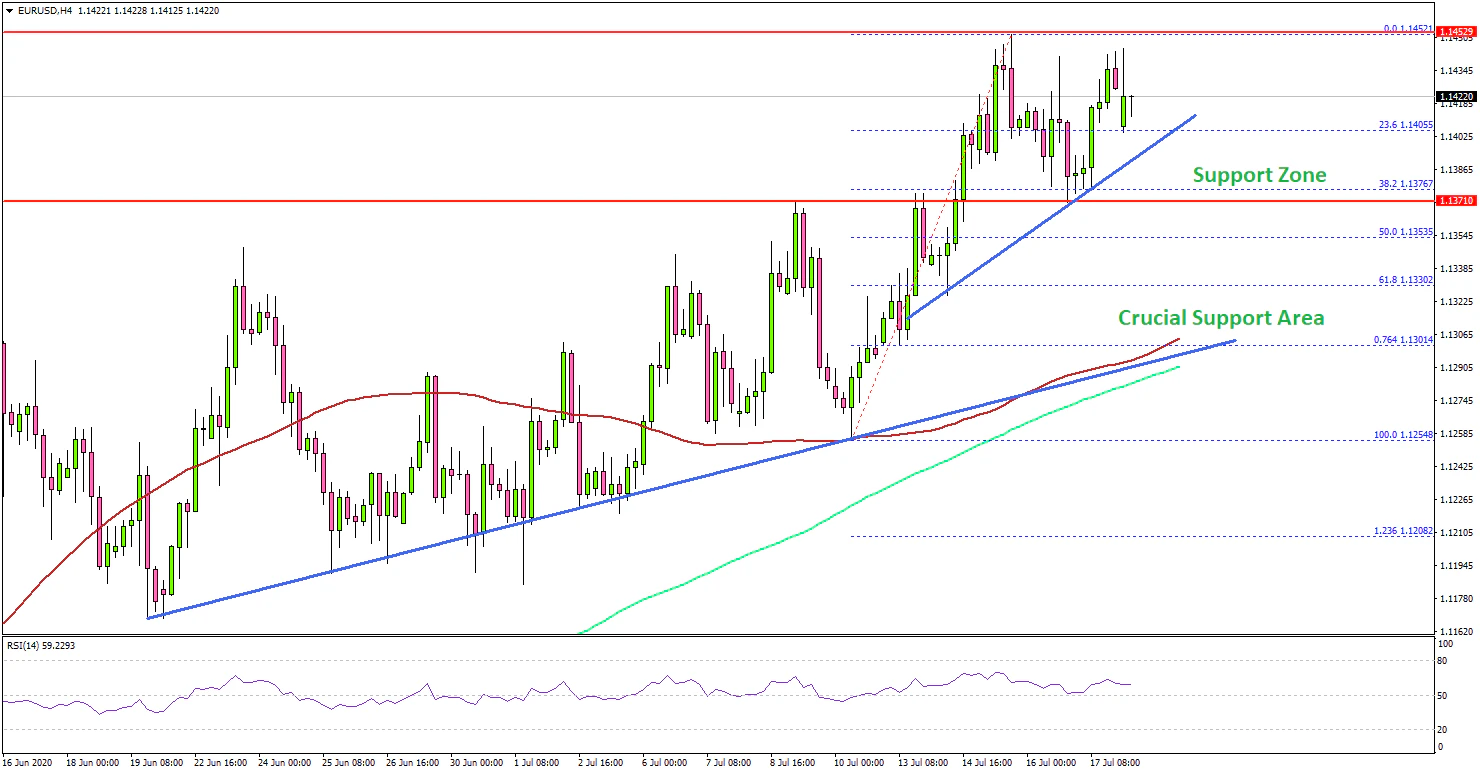Select the 50.0 Fibonacci level label

[1407, 232]
